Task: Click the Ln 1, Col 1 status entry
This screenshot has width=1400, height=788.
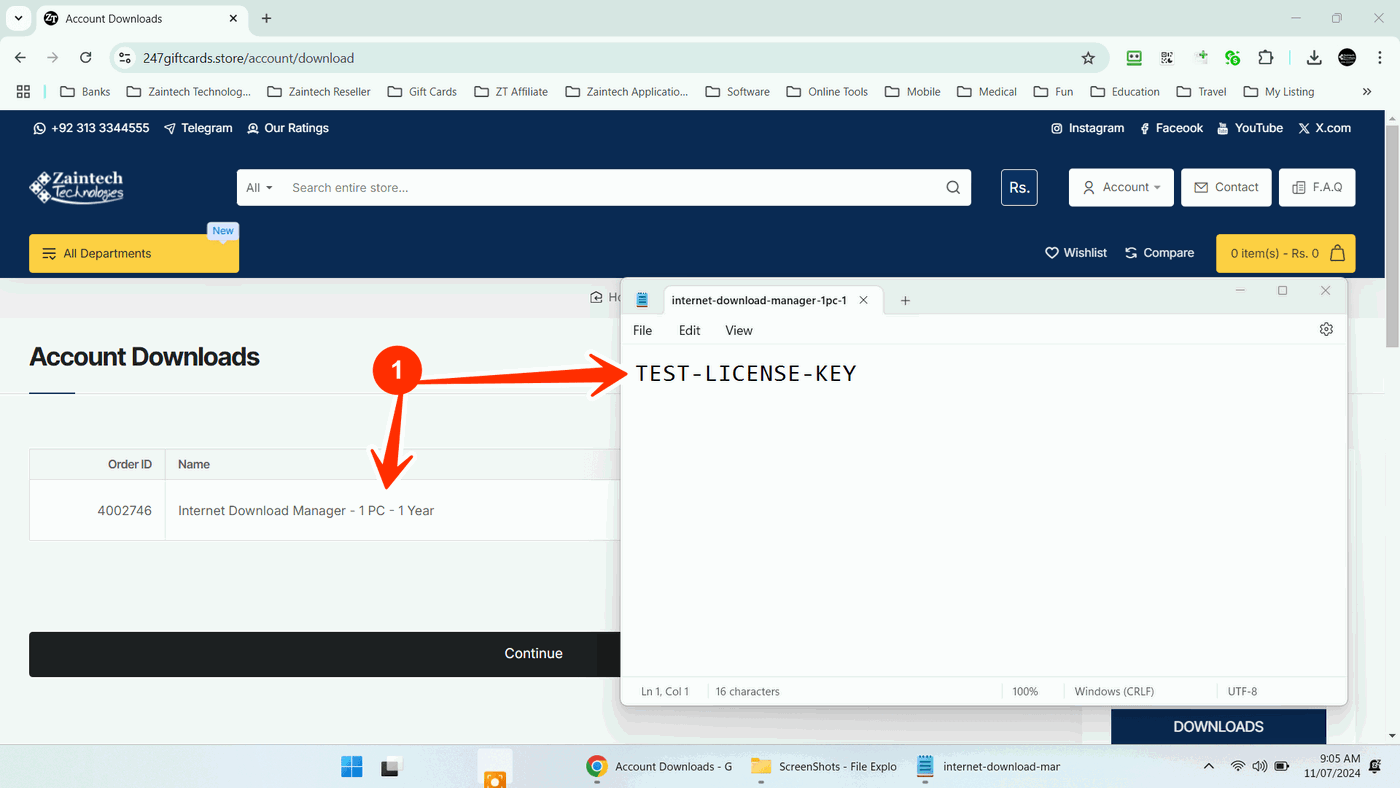Action: point(665,691)
